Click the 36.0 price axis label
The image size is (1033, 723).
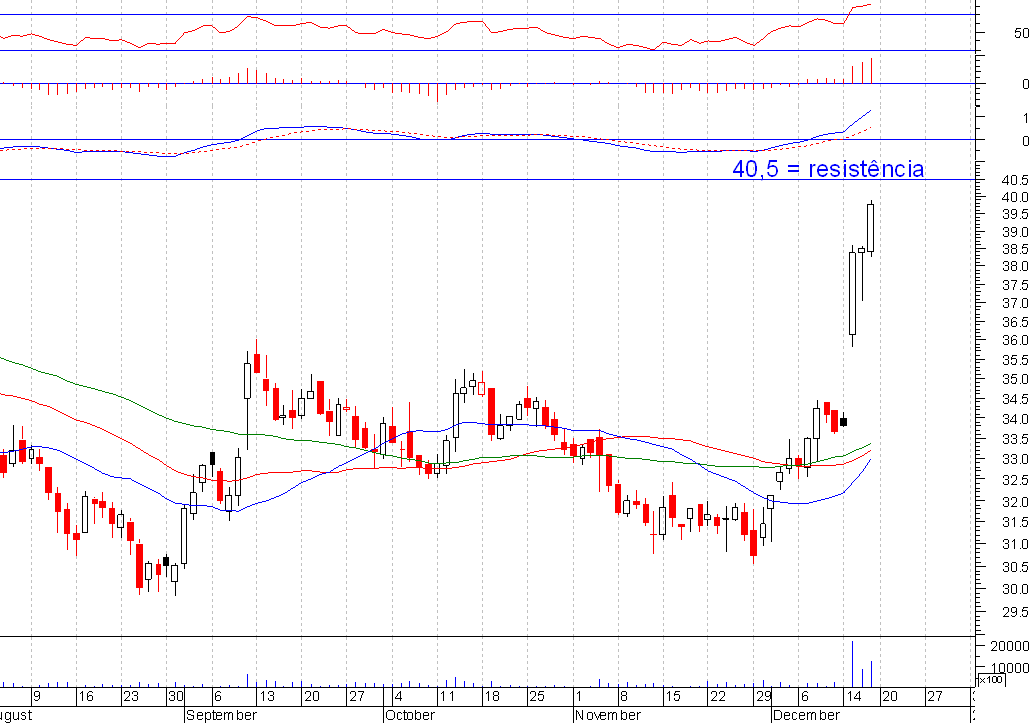1015,340
